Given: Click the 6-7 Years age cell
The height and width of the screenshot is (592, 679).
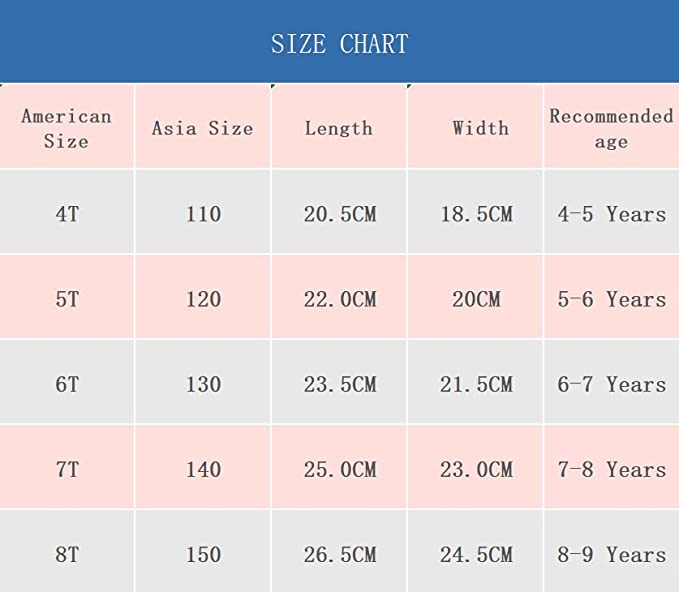Looking at the screenshot, I should (611, 382).
